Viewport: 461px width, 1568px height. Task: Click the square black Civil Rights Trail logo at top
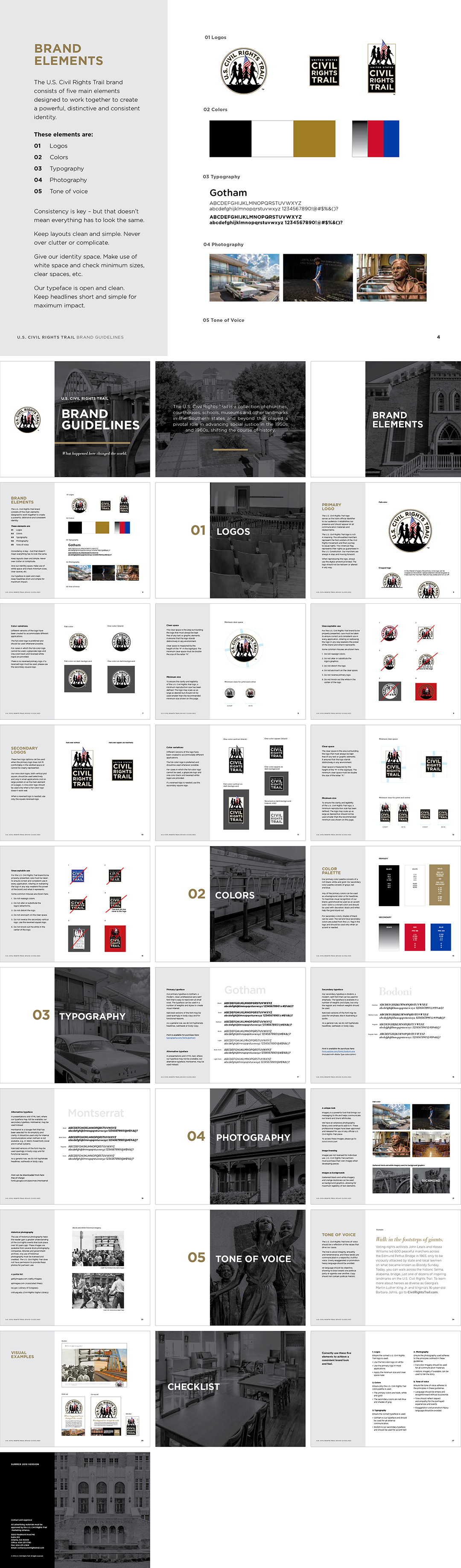[324, 71]
